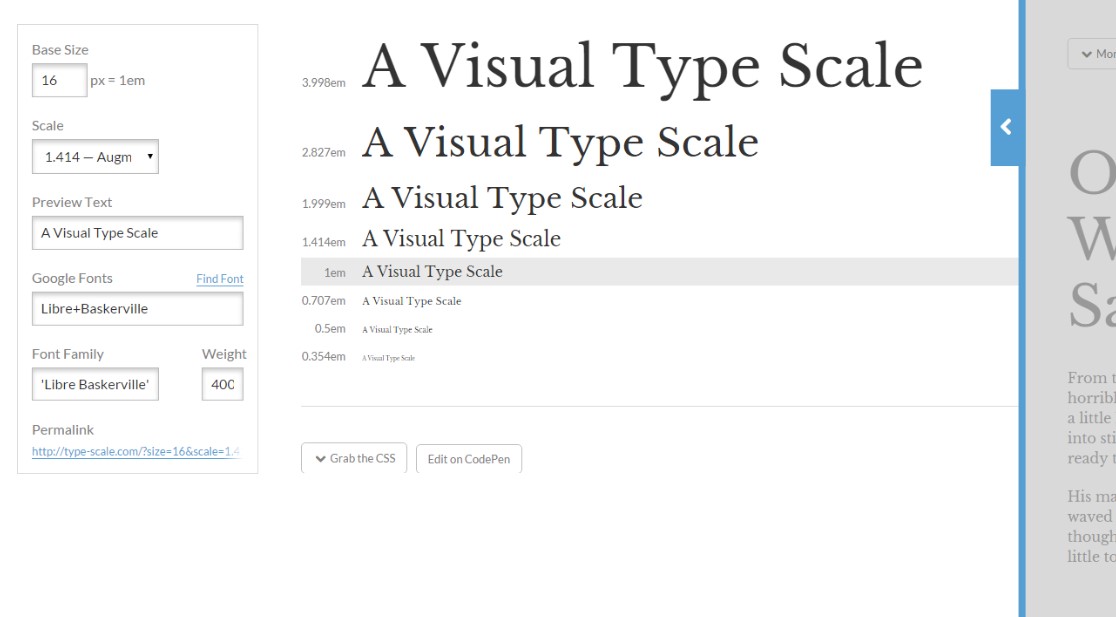Viewport: 1116px width, 617px height.
Task: Click the 1.414em preview row
Action: tap(460, 239)
